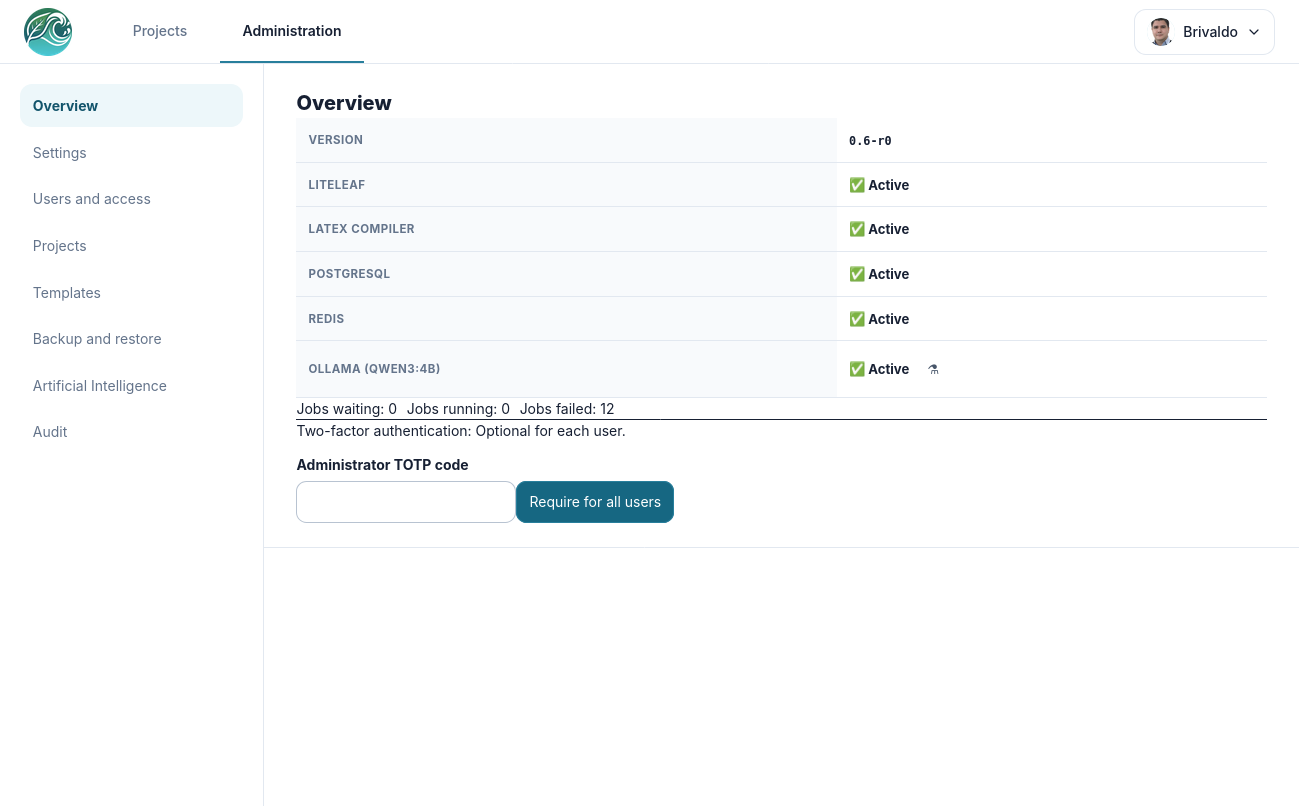The image size is (1299, 806).
Task: Click the flask icon beside Ollama status
Action: [933, 369]
